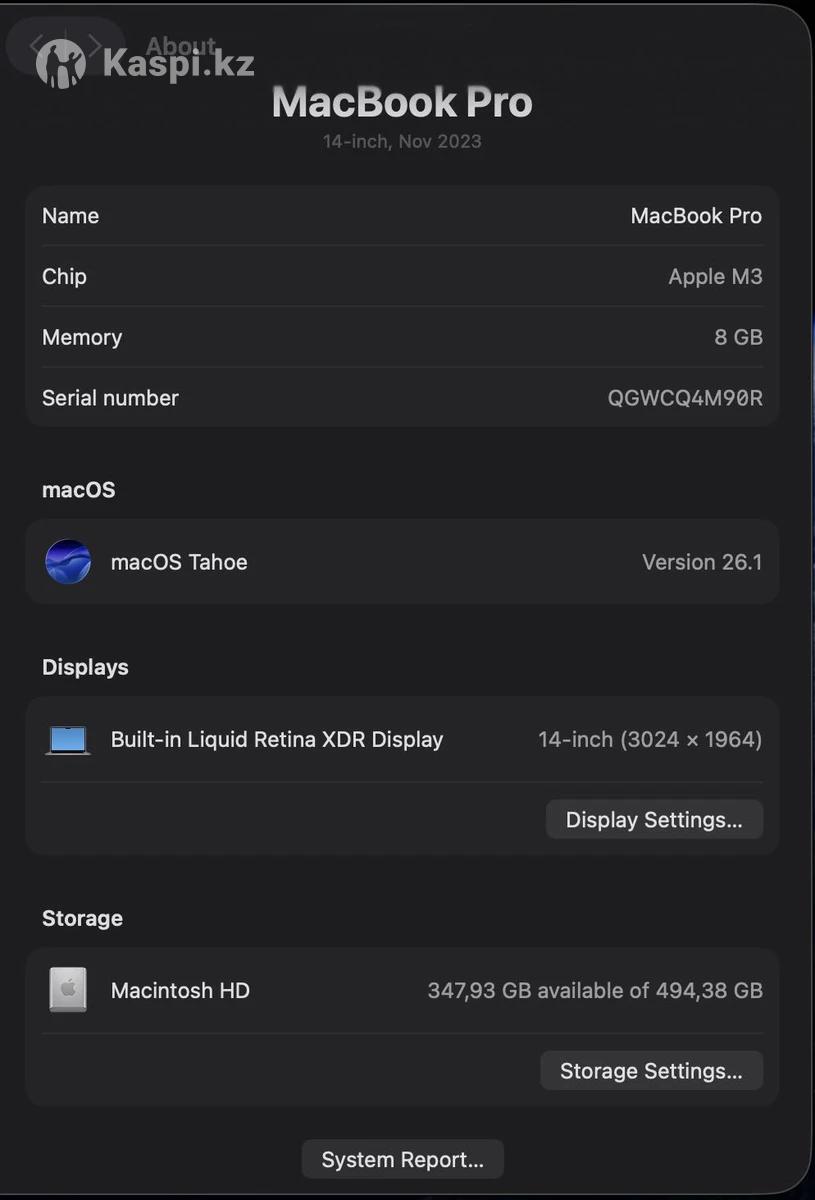Image resolution: width=815 pixels, height=1200 pixels.
Task: Open the System Report
Action: (x=402, y=1160)
